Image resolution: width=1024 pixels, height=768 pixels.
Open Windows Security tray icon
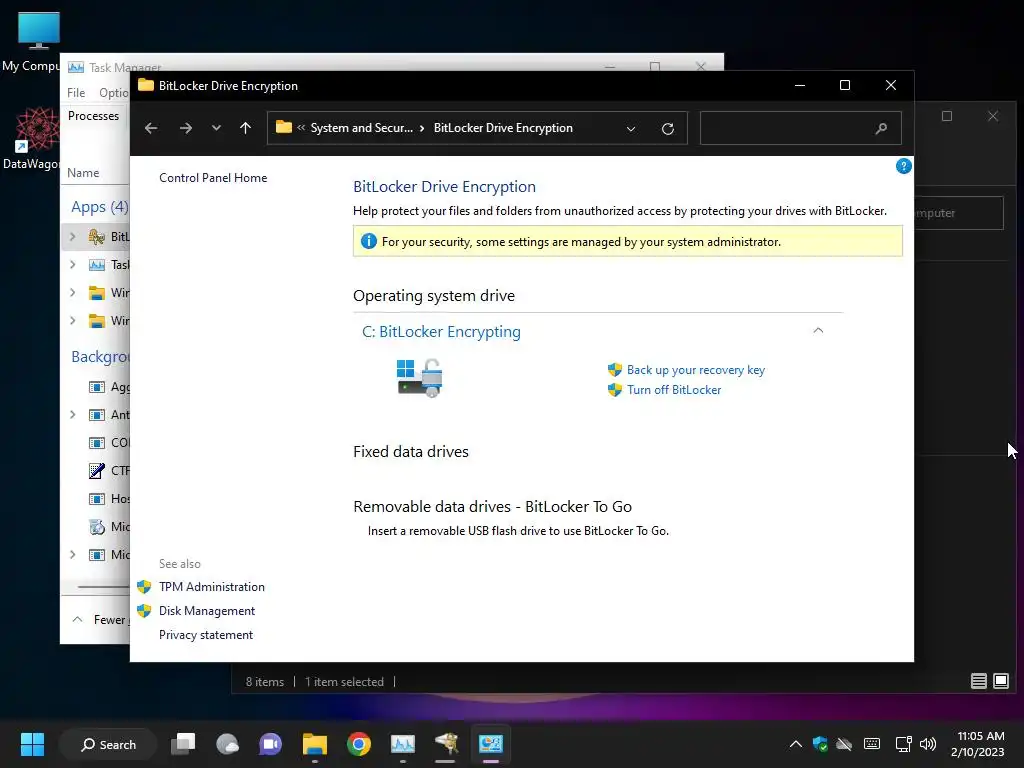[820, 744]
